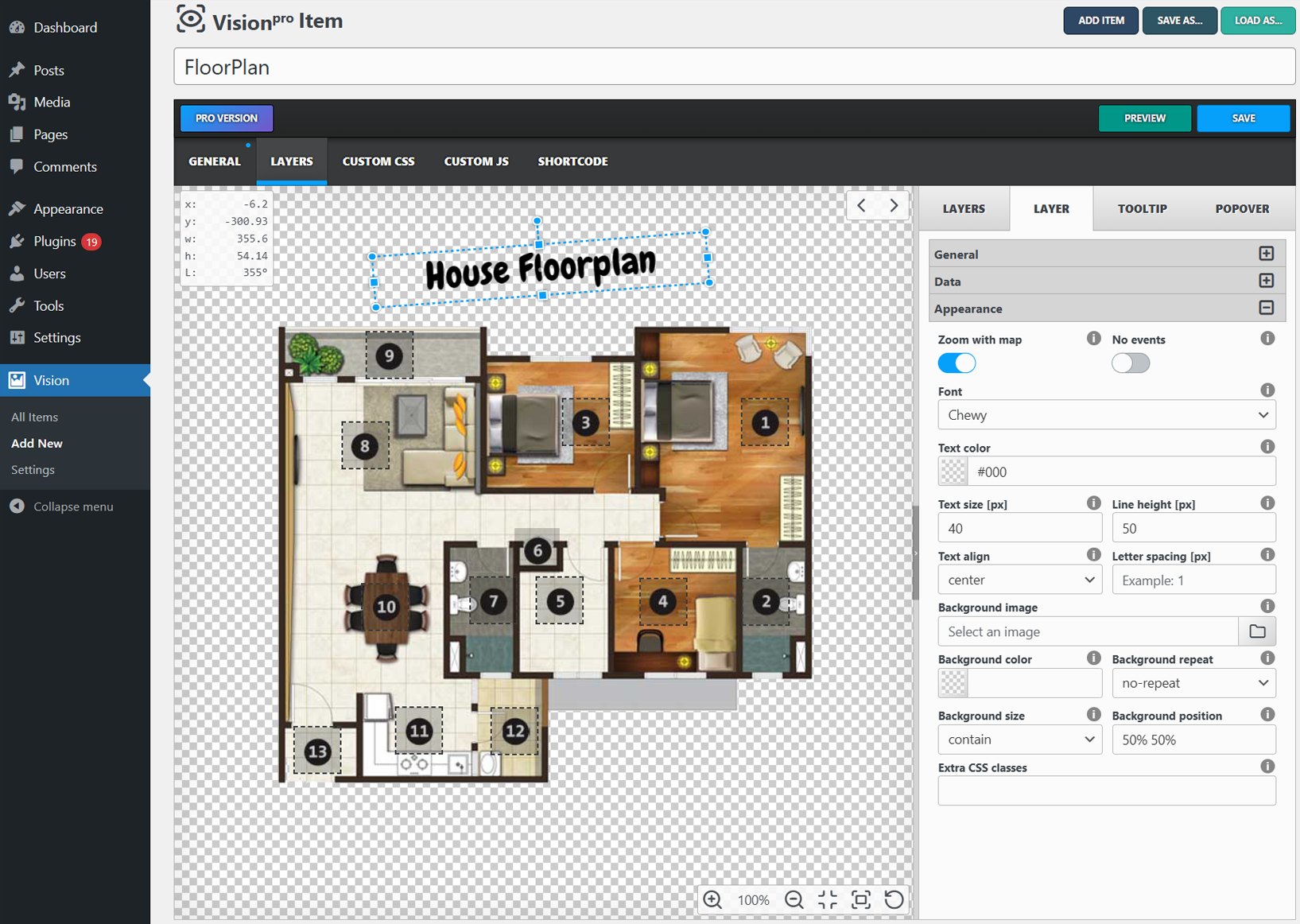Screen dimensions: 1300x924
Task: Toggle Zoom with map switch
Action: pos(957,363)
